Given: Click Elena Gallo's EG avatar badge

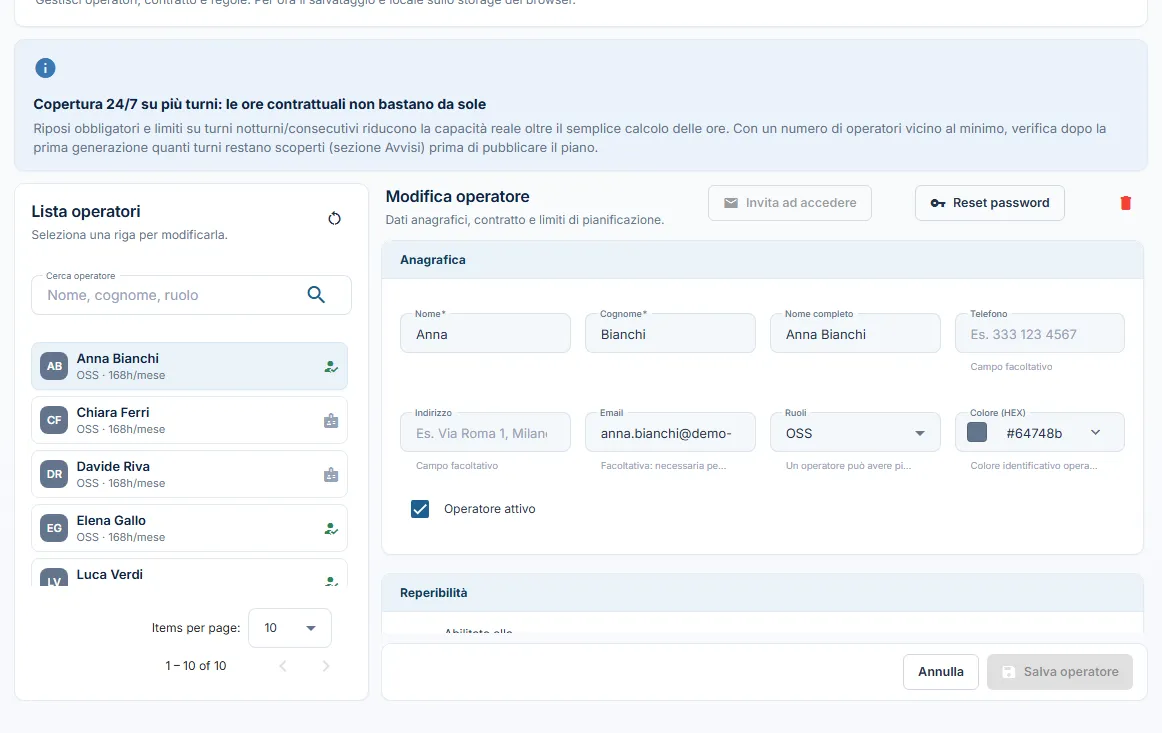Looking at the screenshot, I should click(54, 528).
